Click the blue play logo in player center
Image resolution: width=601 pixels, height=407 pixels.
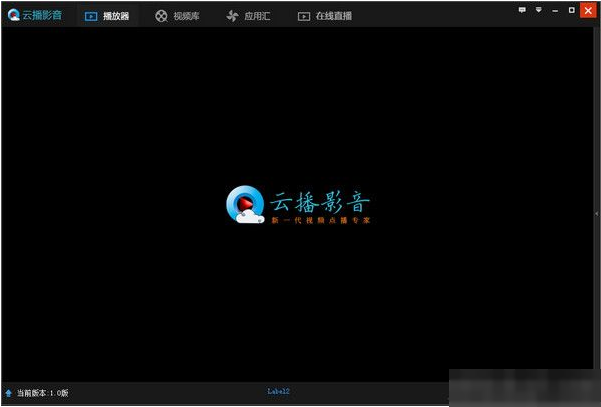(x=244, y=204)
